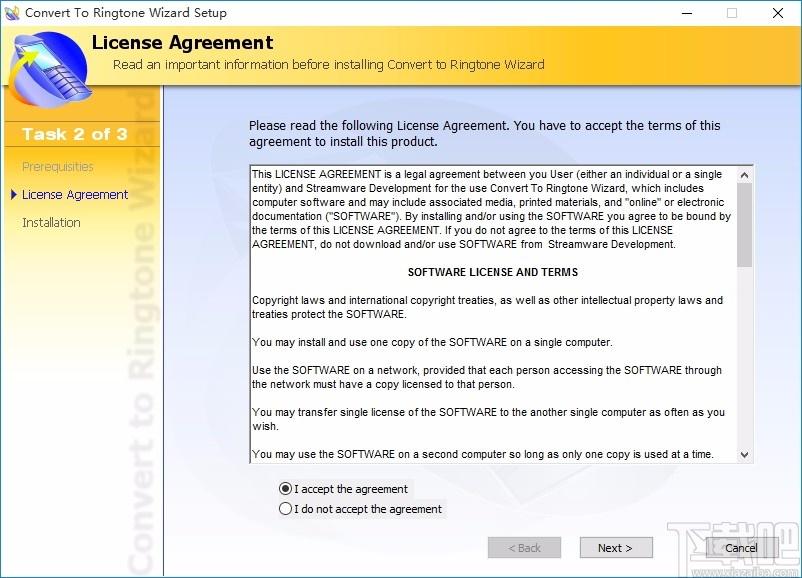Click the title bar application icon
Viewport: 802px width, 578px height.
pyautogui.click(x=11, y=13)
